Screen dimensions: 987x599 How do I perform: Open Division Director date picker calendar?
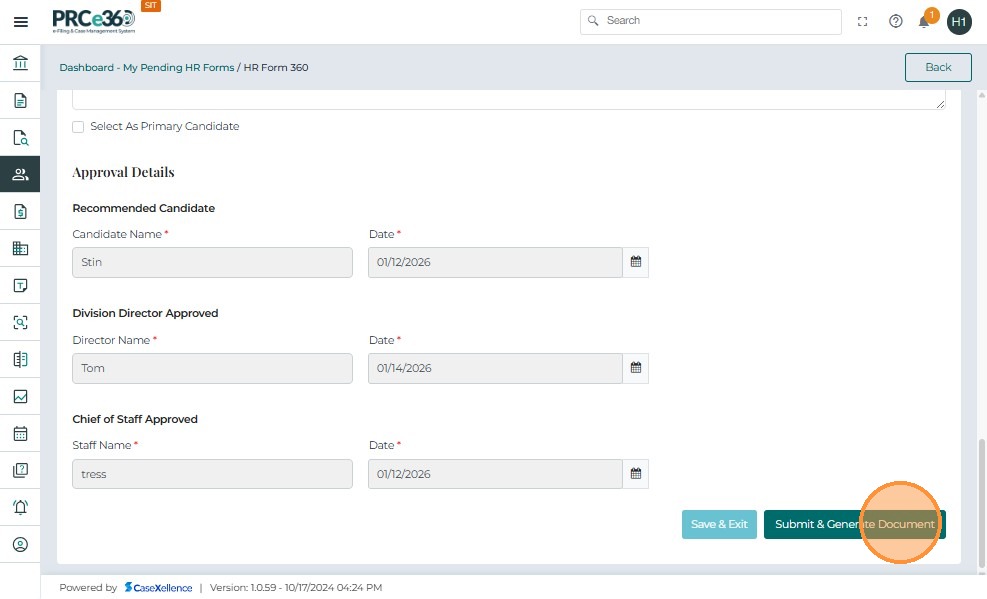coord(635,368)
